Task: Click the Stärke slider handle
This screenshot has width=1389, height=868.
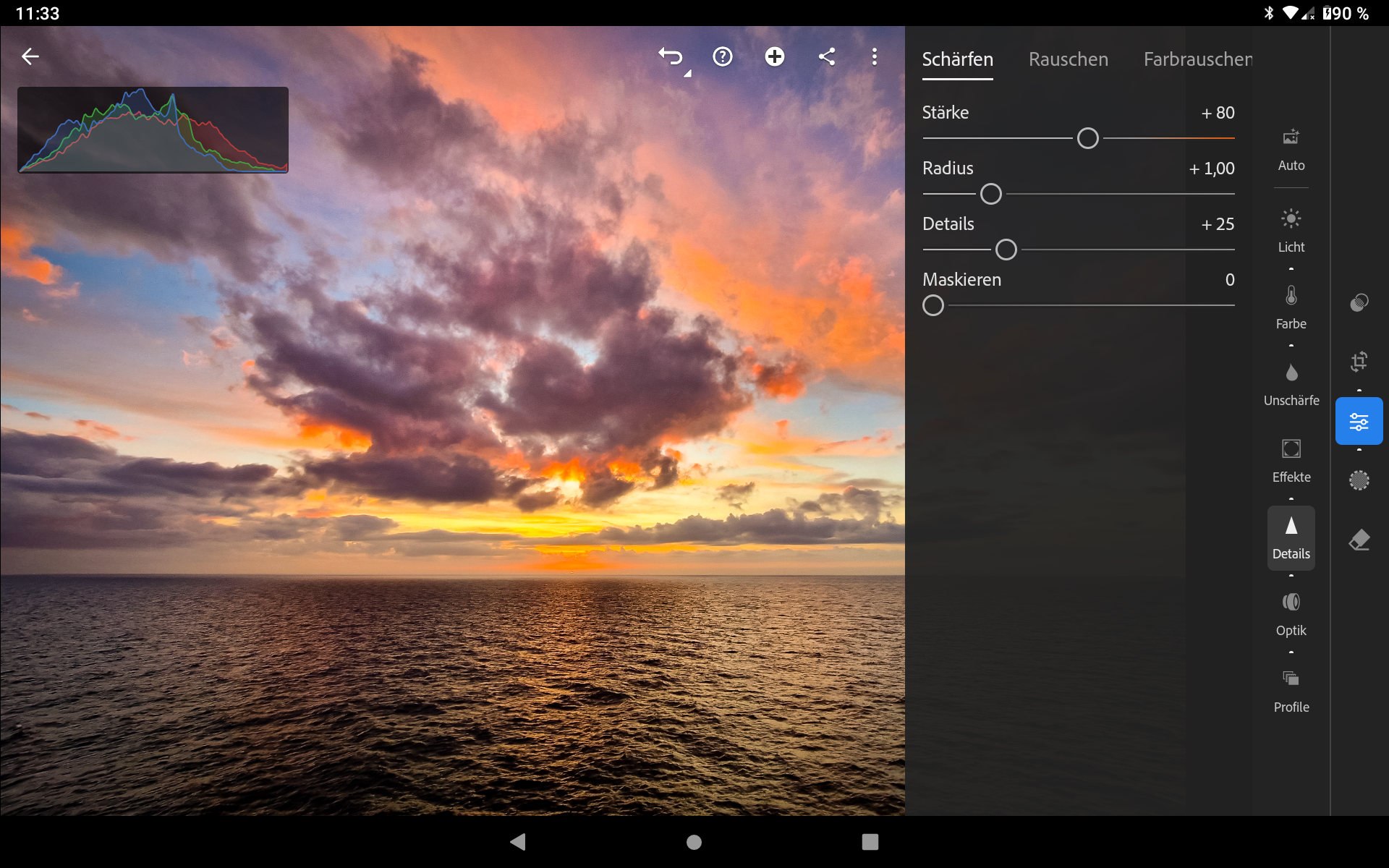Action: (1087, 138)
